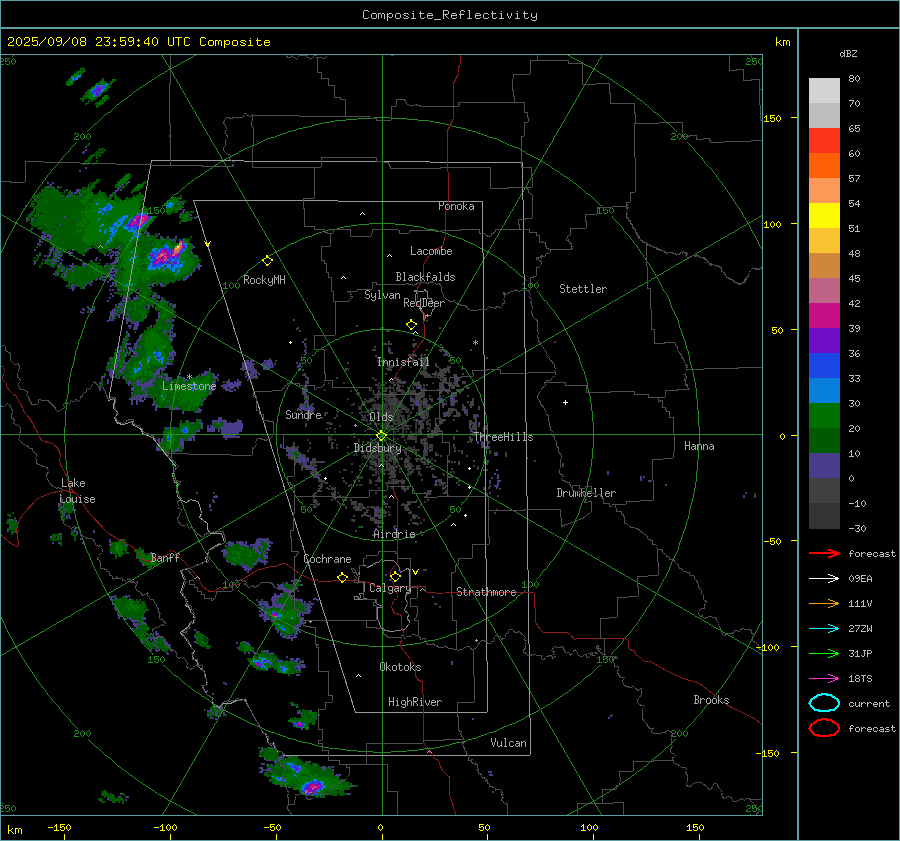Select the orange 111V arrow icon
This screenshot has width=900, height=841.
tap(824, 603)
